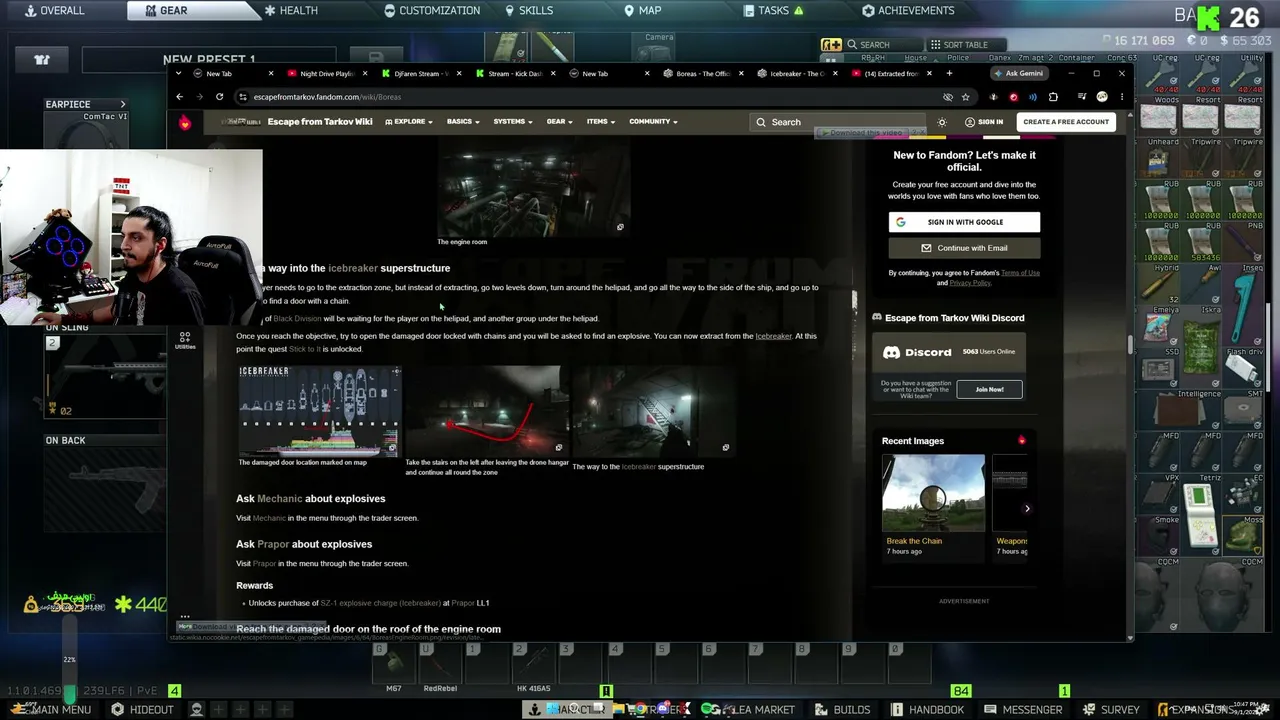Open the browser three-dot menu
This screenshot has height=720, width=1280.
coord(1121,97)
